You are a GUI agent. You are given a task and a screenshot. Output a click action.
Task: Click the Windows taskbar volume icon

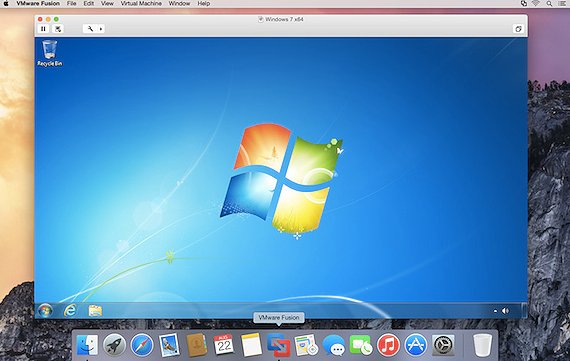tap(505, 311)
